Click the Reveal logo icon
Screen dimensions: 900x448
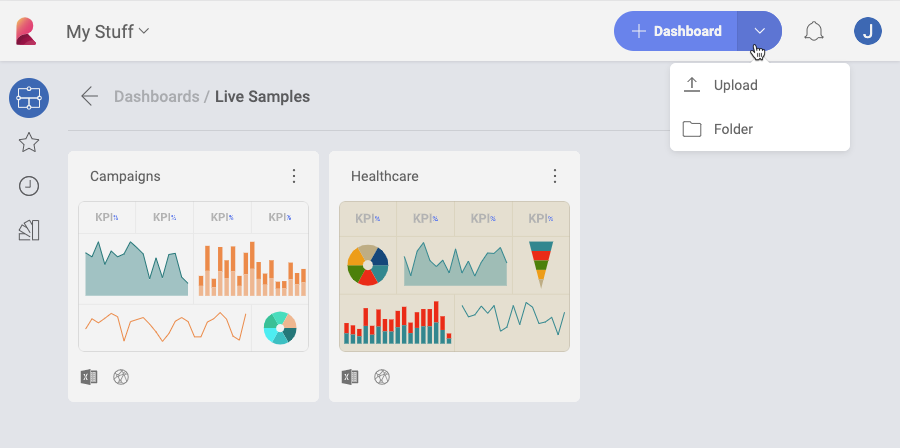[x=26, y=31]
